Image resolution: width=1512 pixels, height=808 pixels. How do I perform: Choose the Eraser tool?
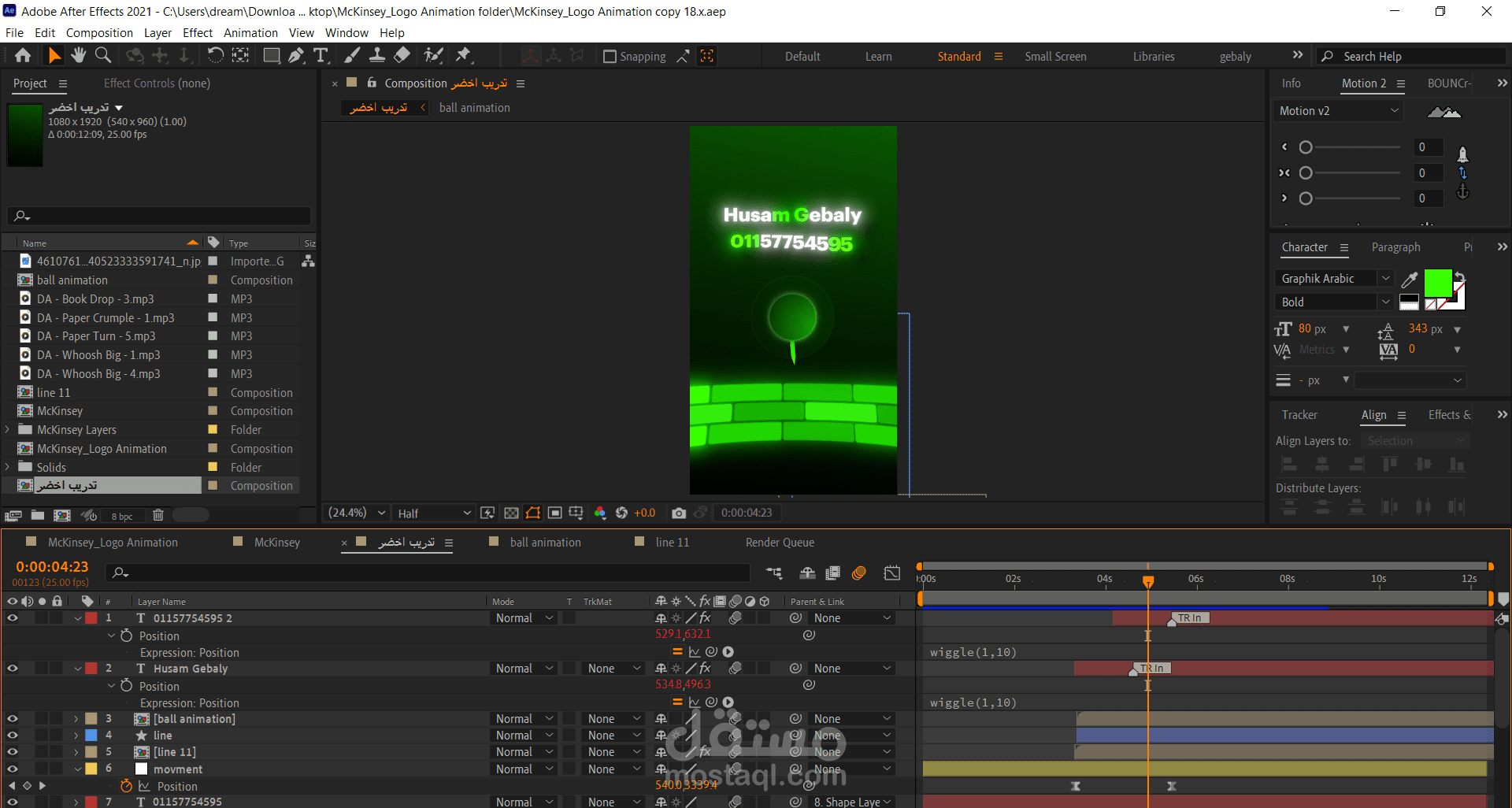pyautogui.click(x=402, y=55)
